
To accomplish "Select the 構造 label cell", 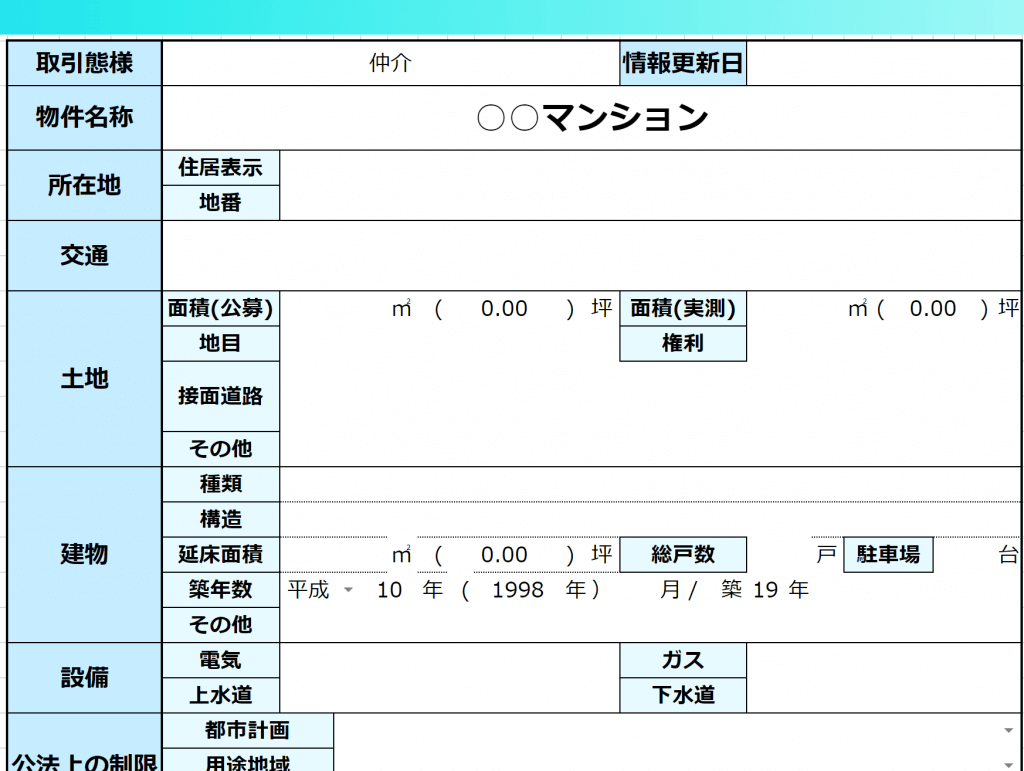I will pos(220,519).
